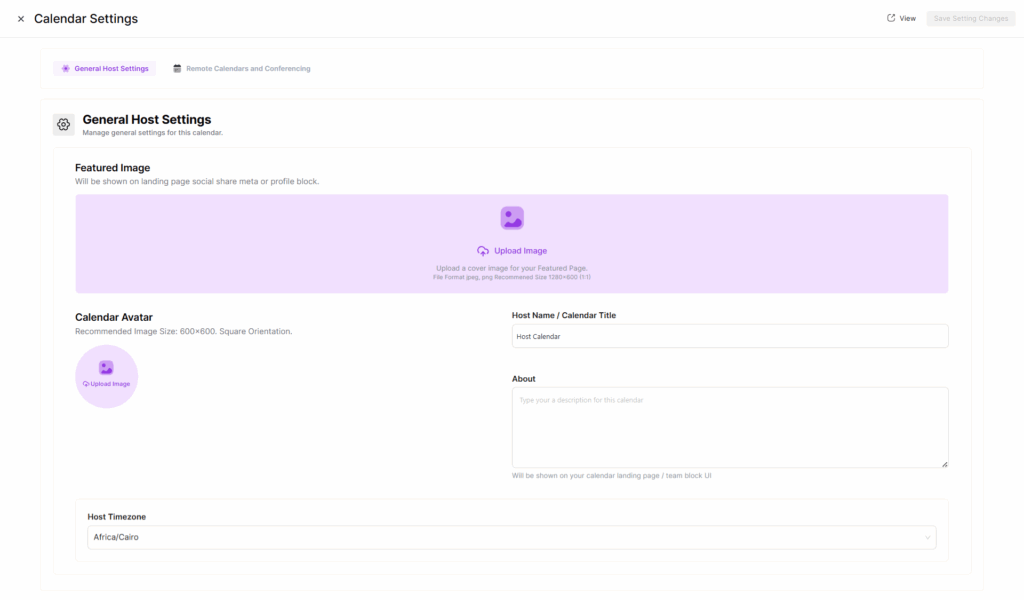The width and height of the screenshot is (1024, 601).
Task: Close the Calendar Settings panel
Action: click(21, 19)
